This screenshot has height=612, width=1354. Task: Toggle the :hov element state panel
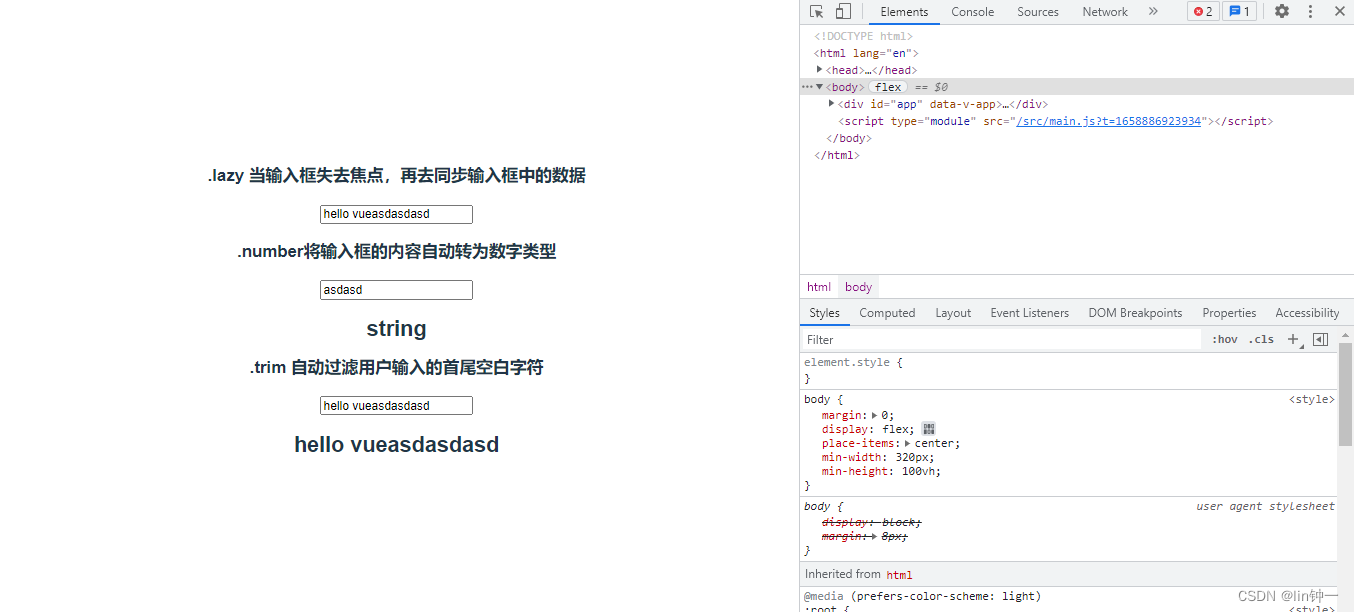pyautogui.click(x=1225, y=340)
